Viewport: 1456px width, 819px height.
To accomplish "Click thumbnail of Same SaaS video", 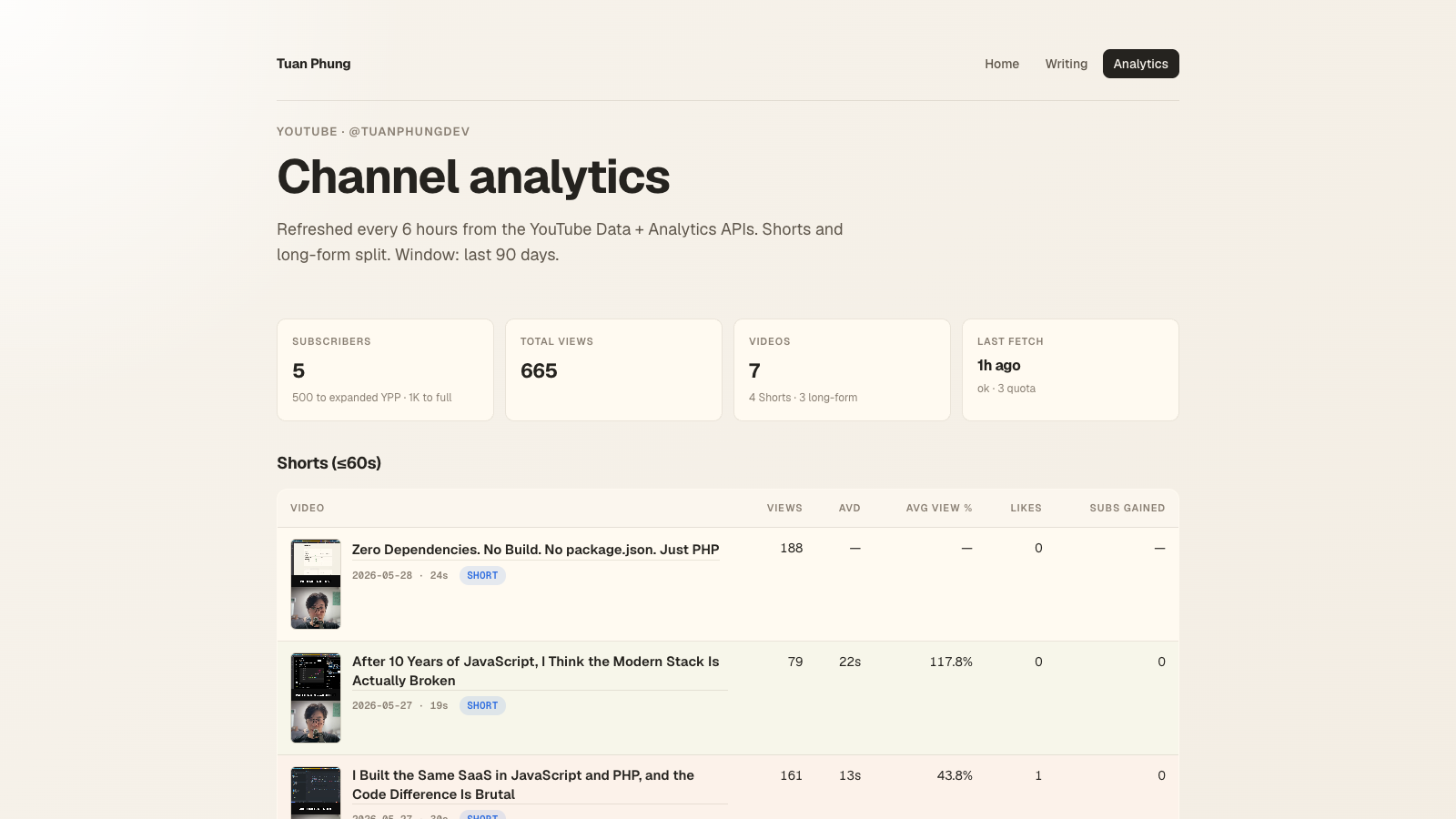I will coord(316,793).
